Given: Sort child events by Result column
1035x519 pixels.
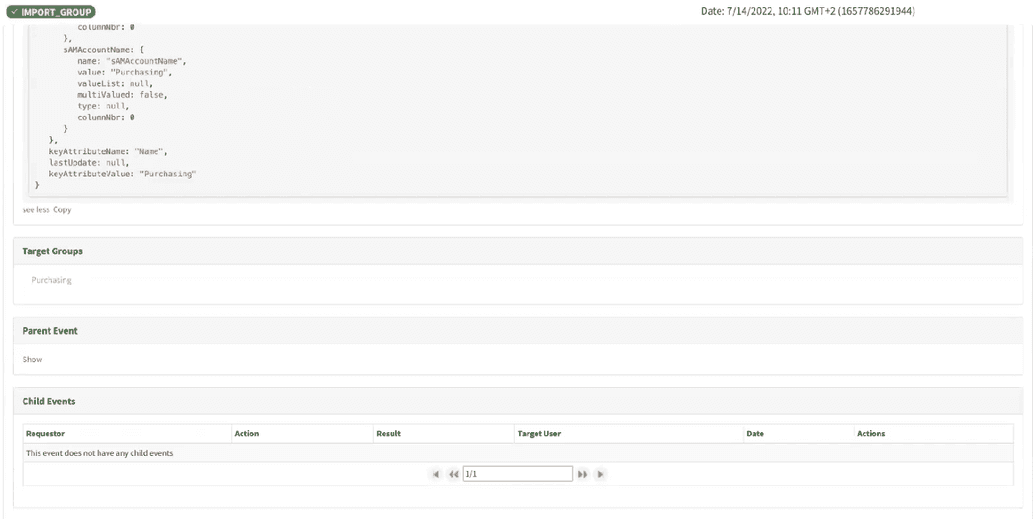Looking at the screenshot, I should (388, 433).
